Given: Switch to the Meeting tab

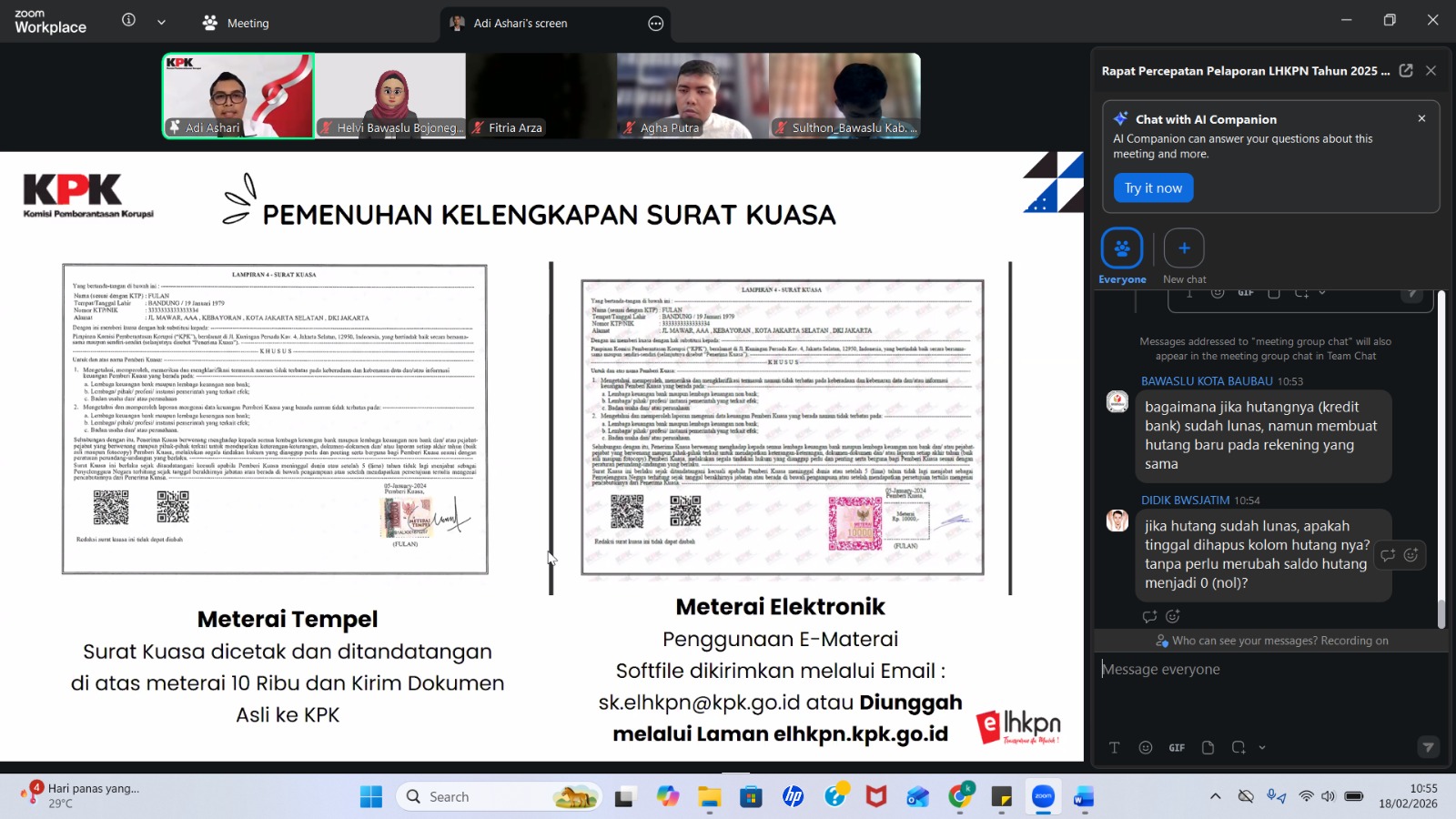Looking at the screenshot, I should [x=237, y=24].
